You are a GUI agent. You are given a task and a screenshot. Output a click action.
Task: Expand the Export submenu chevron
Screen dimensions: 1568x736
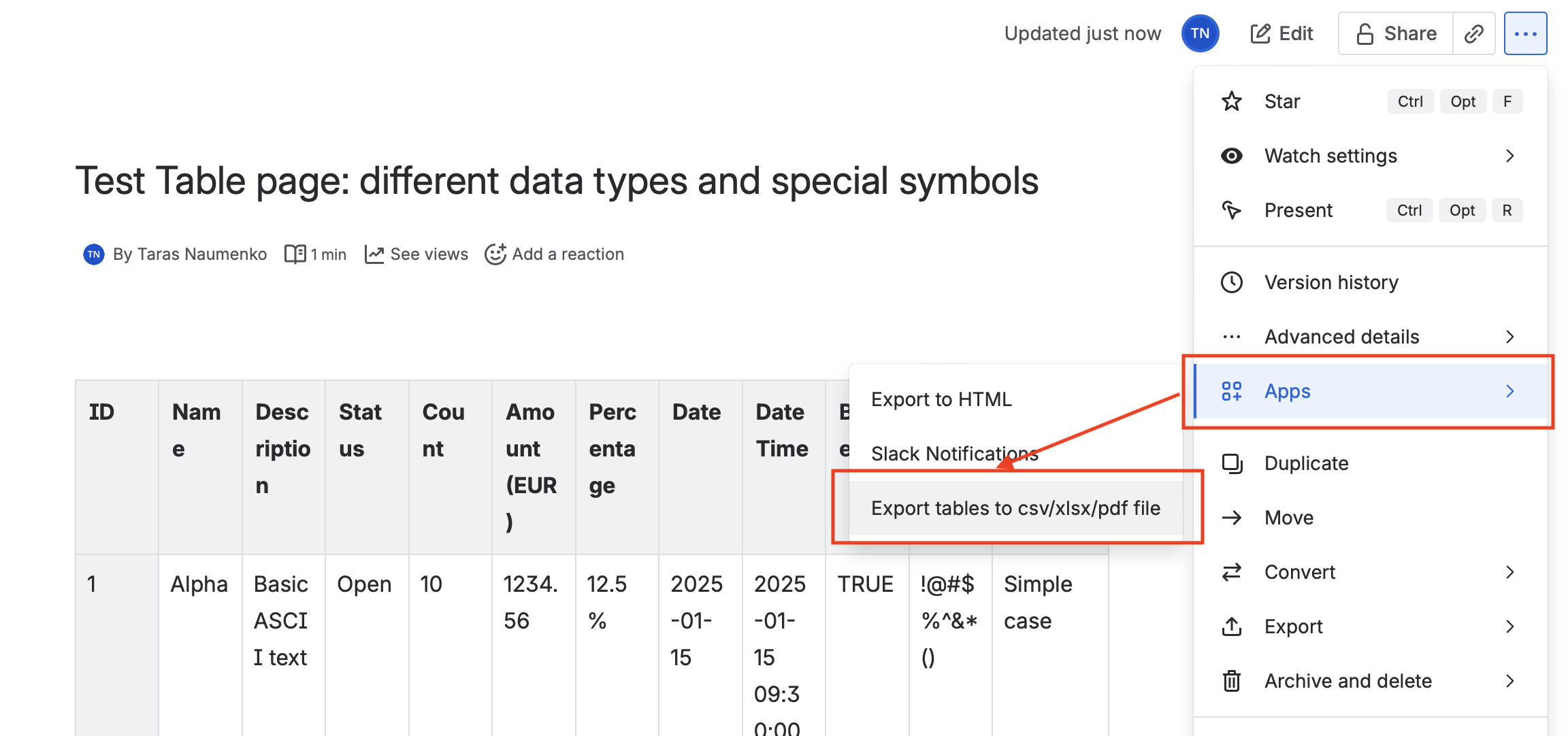tap(1509, 626)
